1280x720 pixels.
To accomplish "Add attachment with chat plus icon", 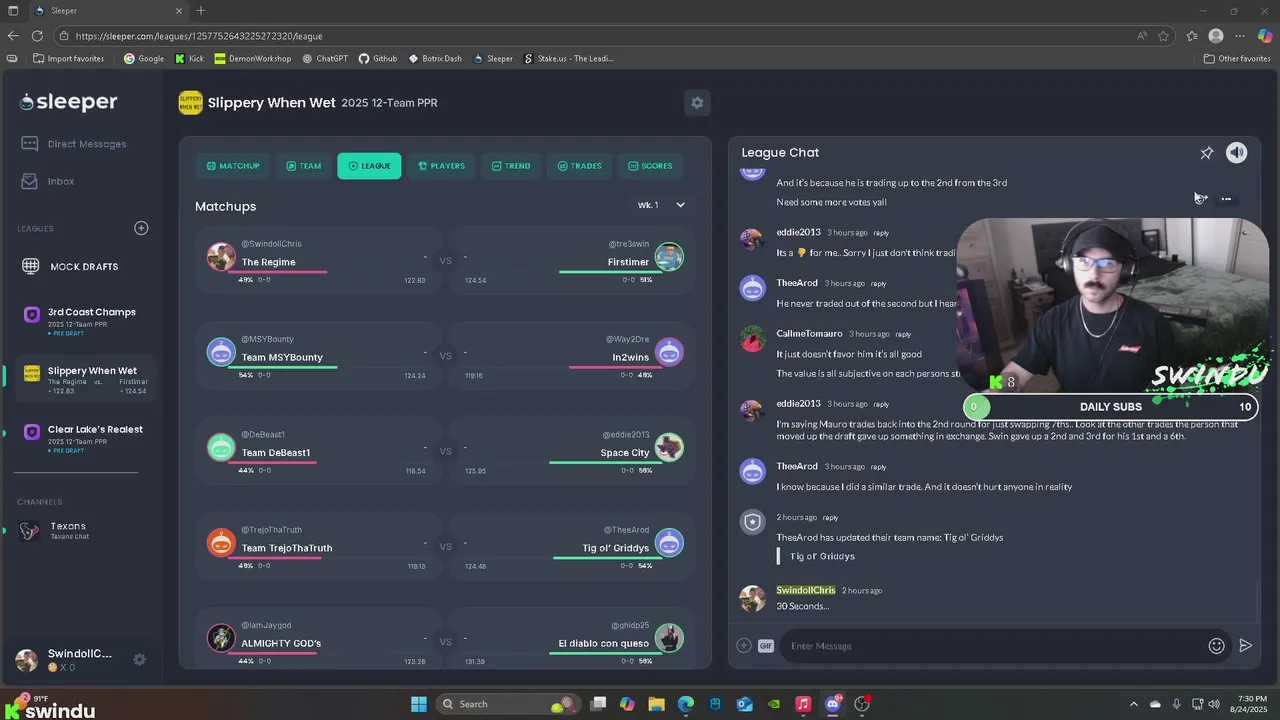I will point(743,646).
